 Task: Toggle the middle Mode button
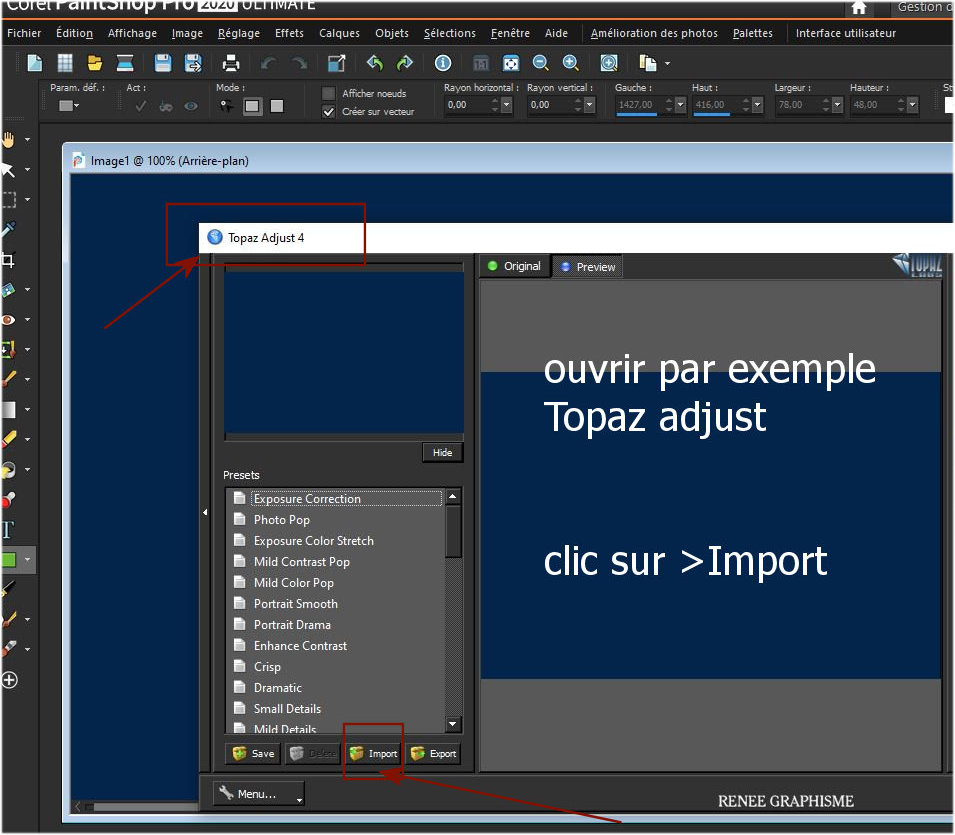(x=252, y=106)
